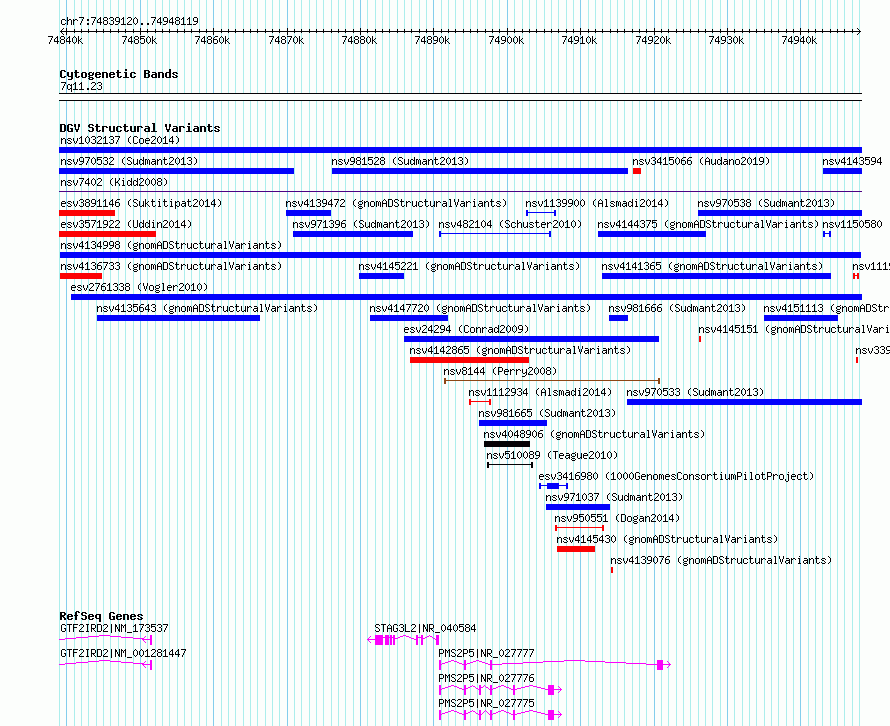The height and width of the screenshot is (726, 890).
Task: Select the red bar under nsv4142865
Action: point(469,360)
